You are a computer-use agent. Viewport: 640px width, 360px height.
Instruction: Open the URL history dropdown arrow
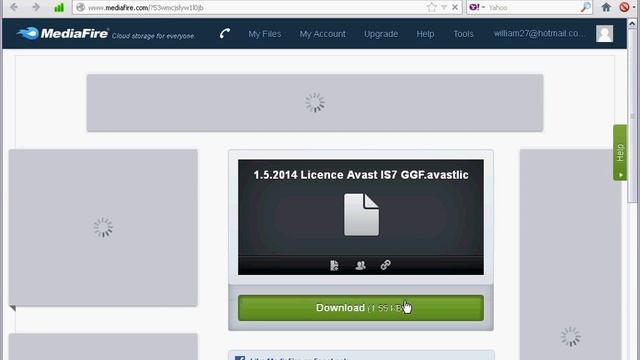444,7
